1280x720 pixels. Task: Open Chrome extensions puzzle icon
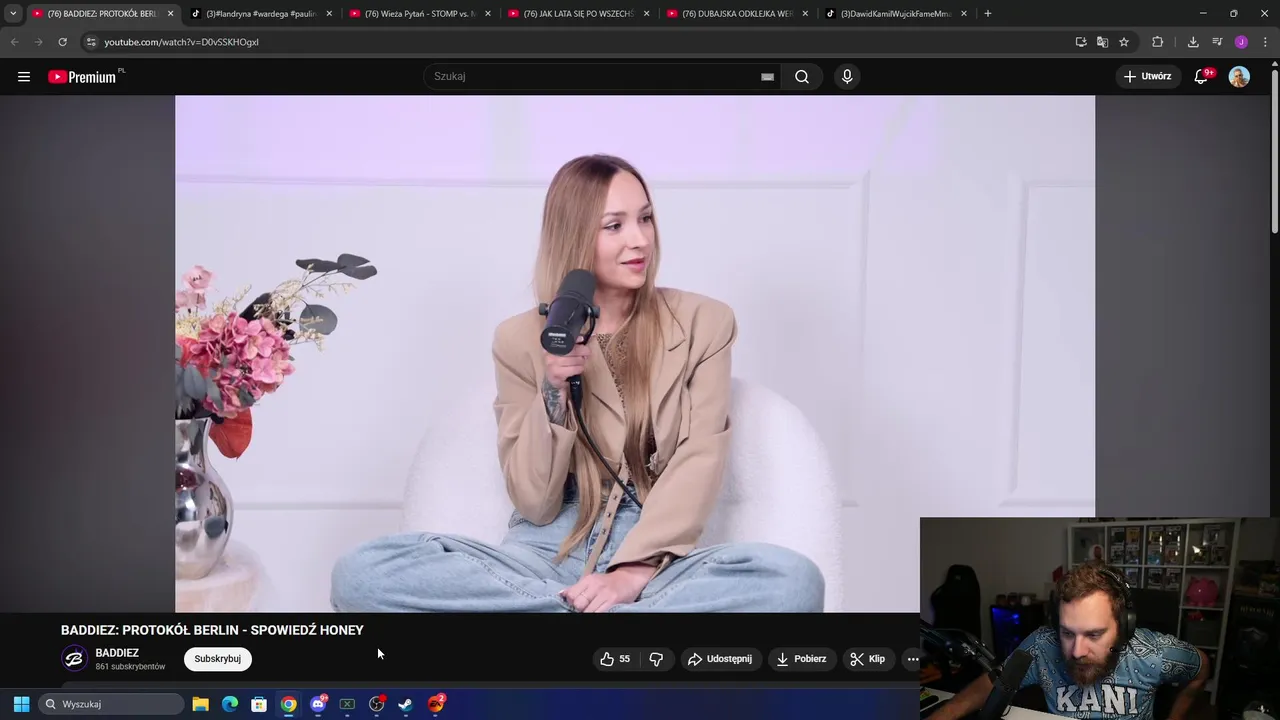coord(1158,42)
